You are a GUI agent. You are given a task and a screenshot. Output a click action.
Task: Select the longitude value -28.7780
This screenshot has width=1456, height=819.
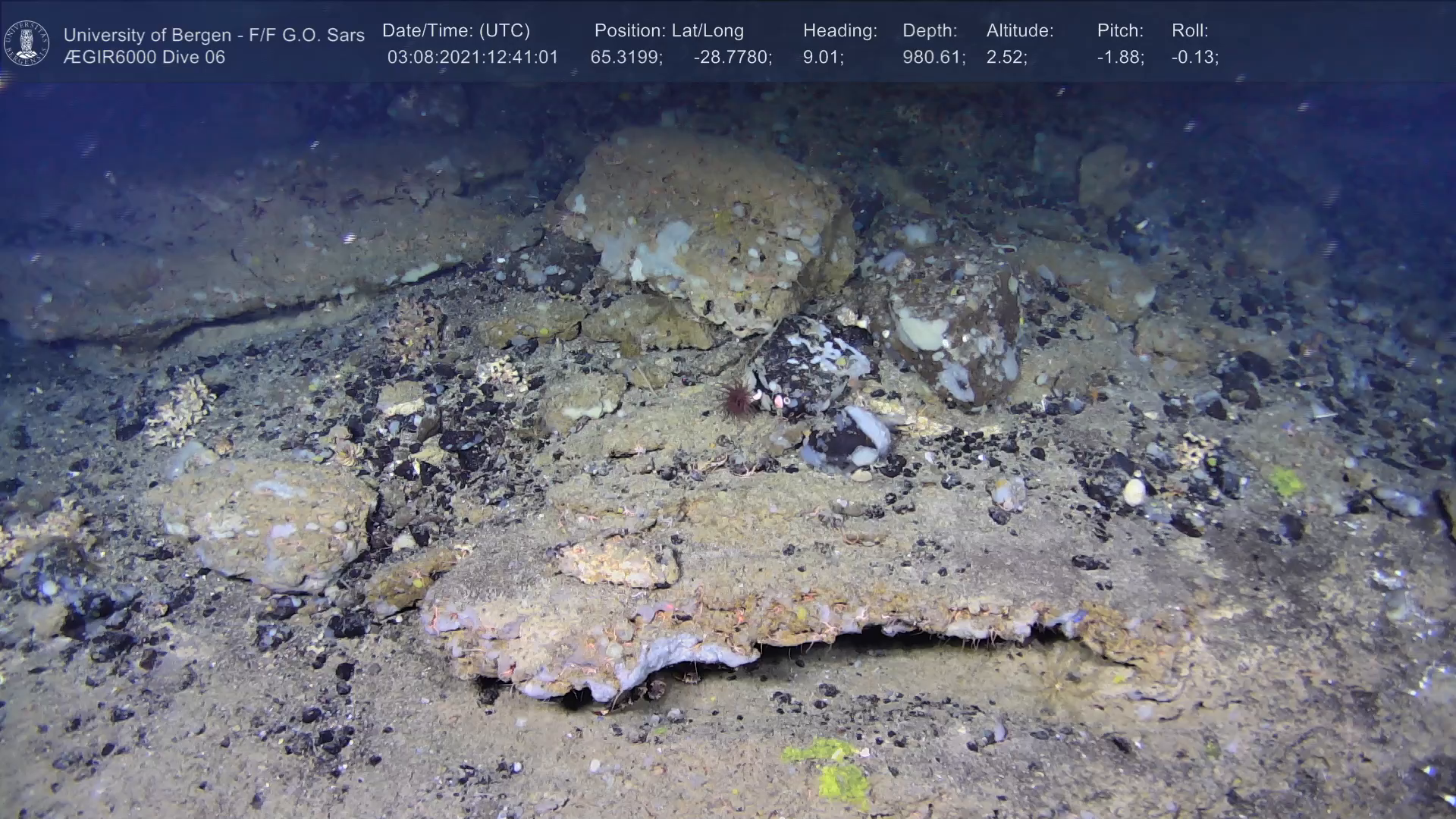pyautogui.click(x=732, y=58)
